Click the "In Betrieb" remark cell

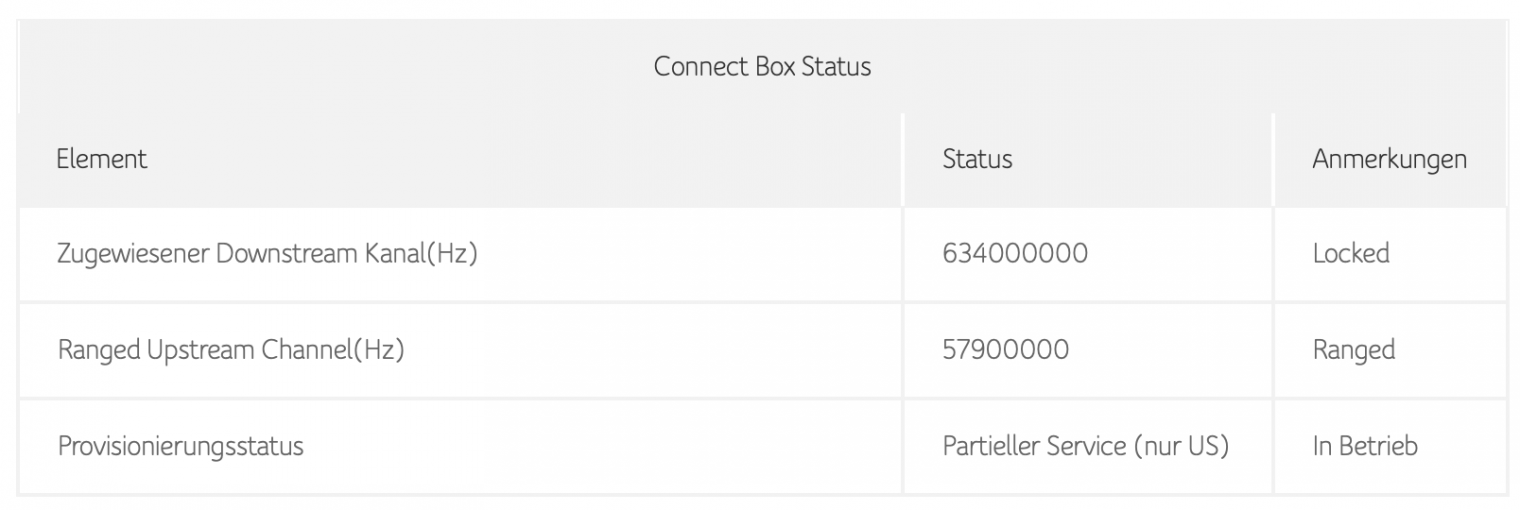pos(1364,446)
